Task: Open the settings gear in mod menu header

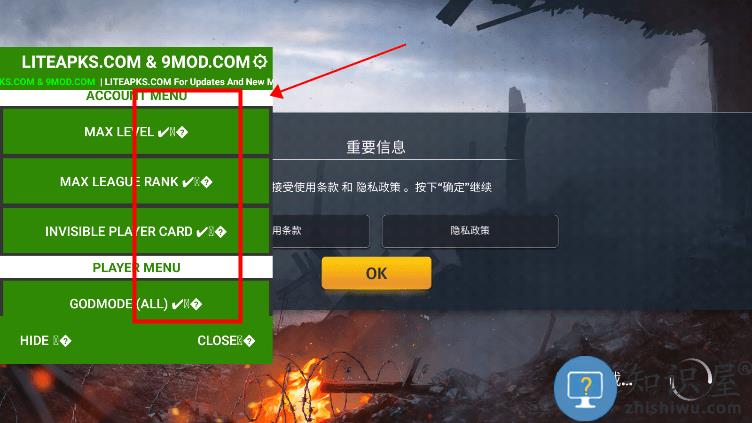Action: tap(260, 61)
